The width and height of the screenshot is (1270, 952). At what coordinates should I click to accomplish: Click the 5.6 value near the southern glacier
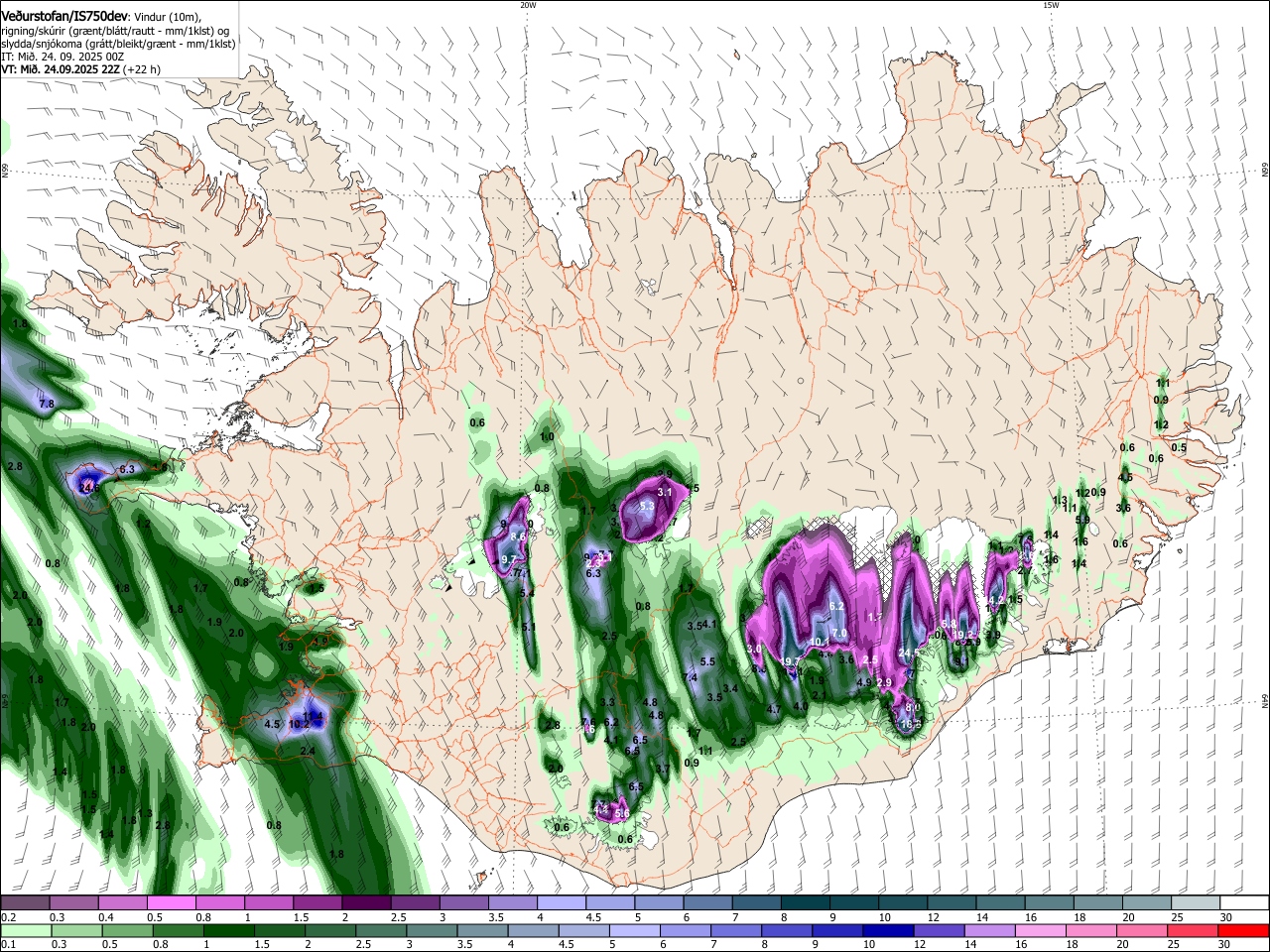point(622,813)
